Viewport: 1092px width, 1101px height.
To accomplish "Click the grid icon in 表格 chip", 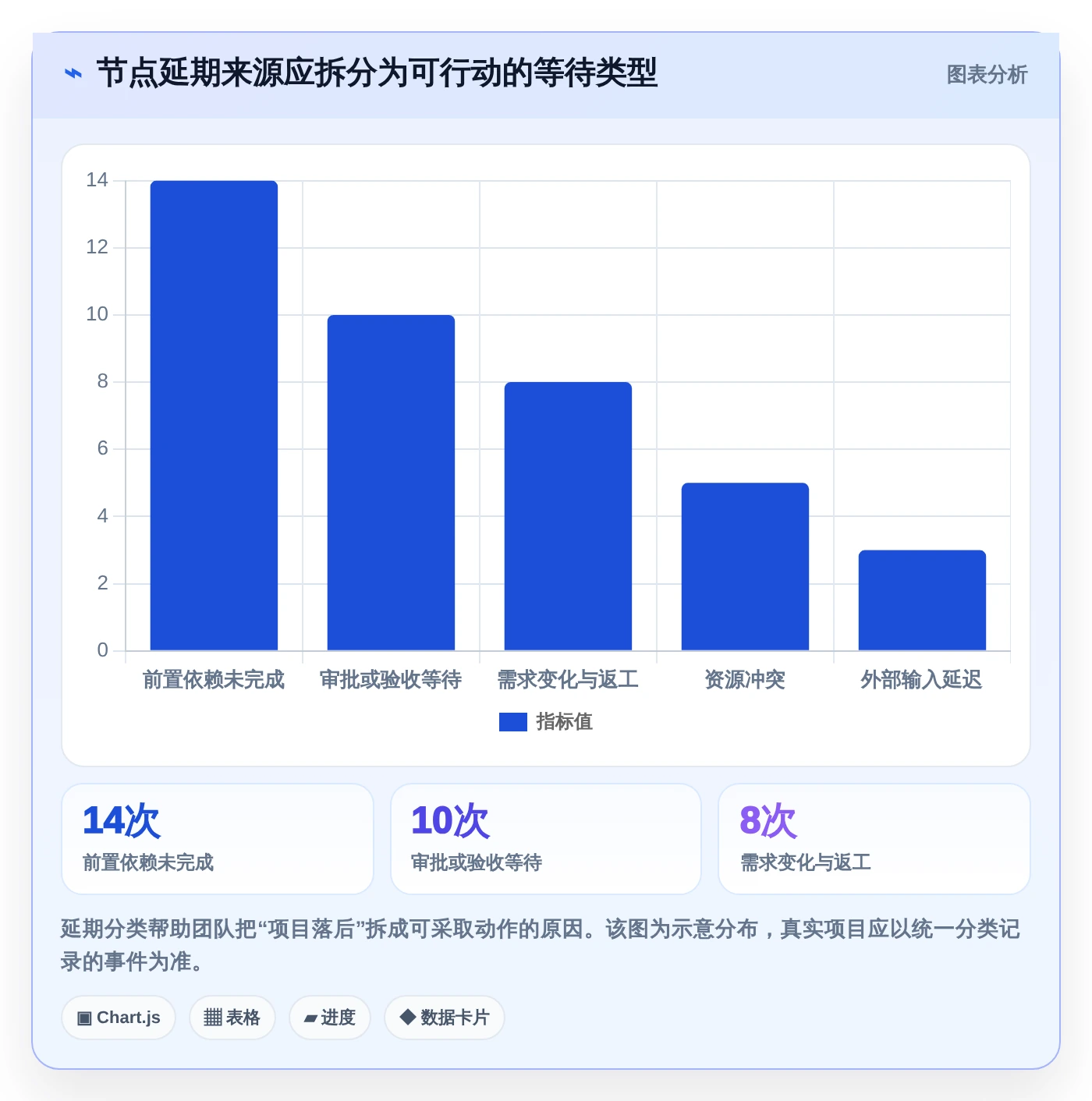I will point(213,1018).
